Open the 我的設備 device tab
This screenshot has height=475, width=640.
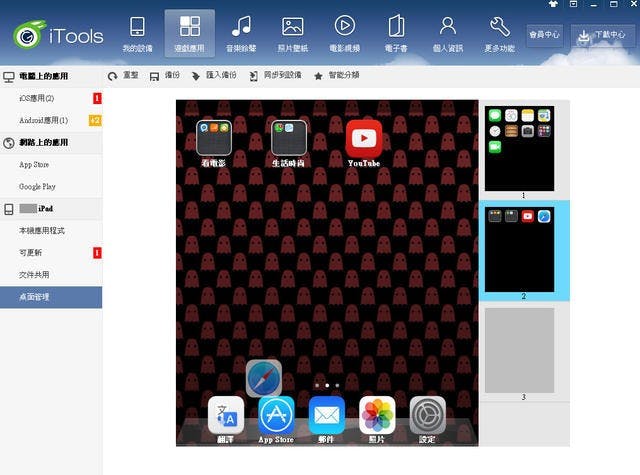point(137,33)
